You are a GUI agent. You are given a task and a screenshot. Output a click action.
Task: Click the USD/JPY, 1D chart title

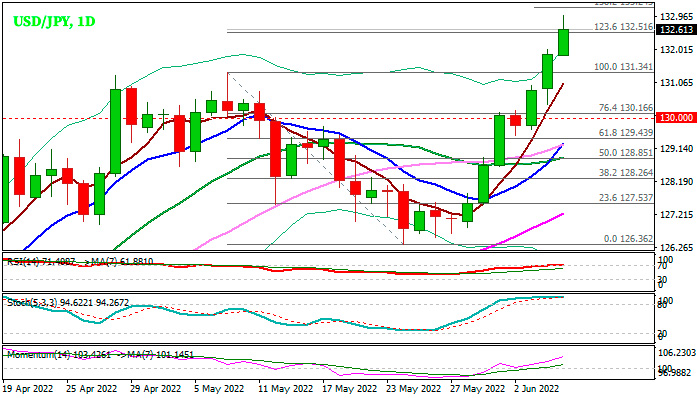click(x=54, y=21)
